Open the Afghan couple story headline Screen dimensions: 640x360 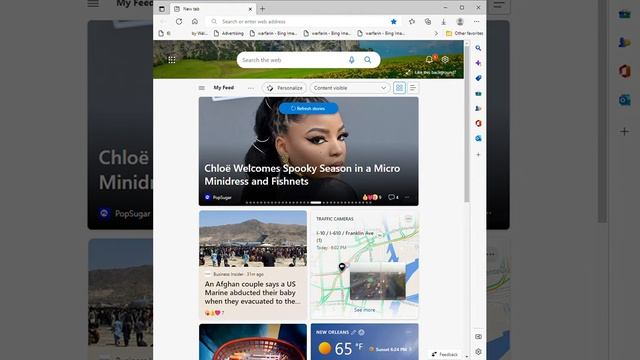(x=252, y=293)
